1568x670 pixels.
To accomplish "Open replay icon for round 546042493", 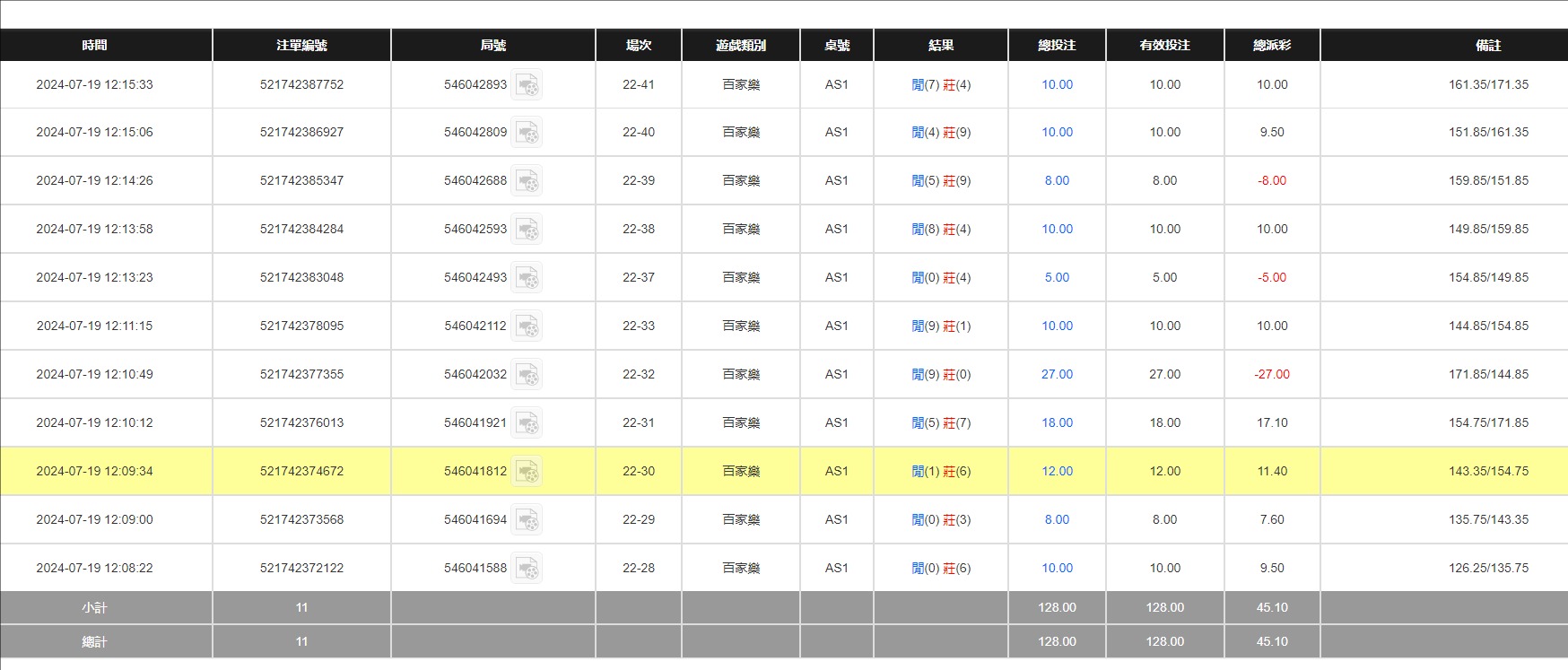I will [x=527, y=278].
